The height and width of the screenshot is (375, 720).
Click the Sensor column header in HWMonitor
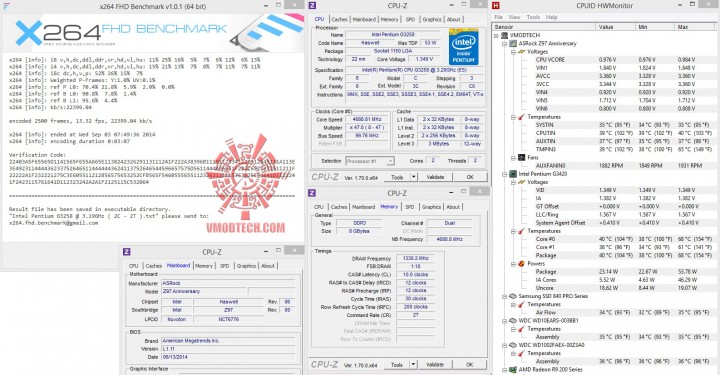(544, 27)
